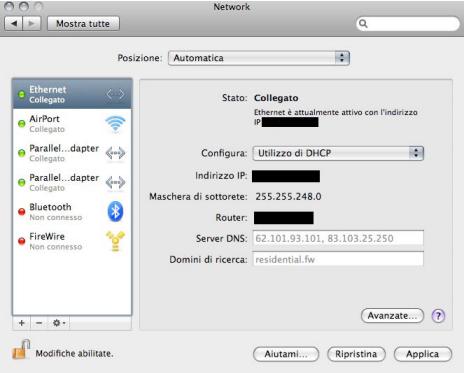Click AirPort green status indicator
This screenshot has width=464, height=373.
point(21,124)
